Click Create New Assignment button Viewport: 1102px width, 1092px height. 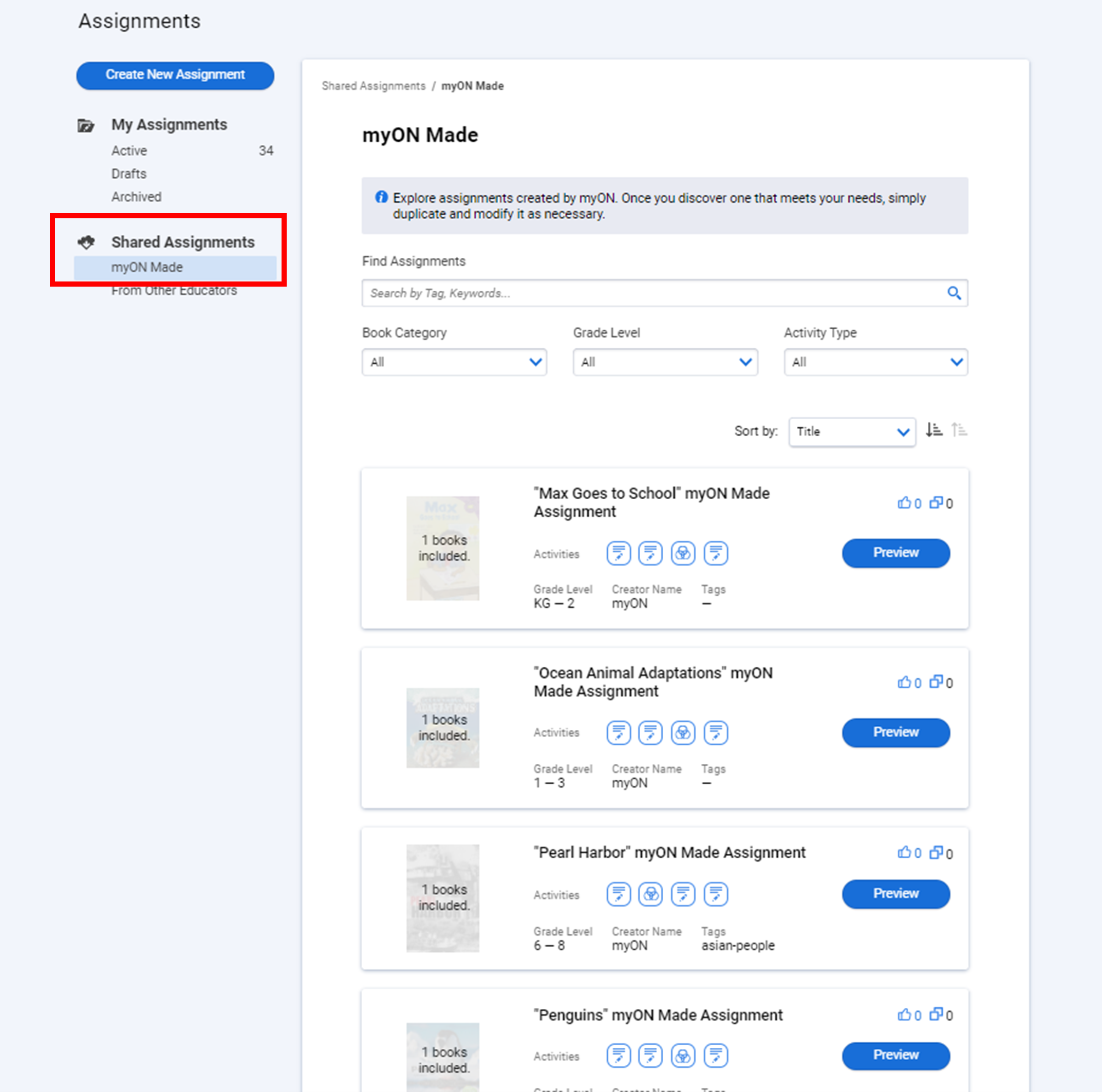[175, 76]
